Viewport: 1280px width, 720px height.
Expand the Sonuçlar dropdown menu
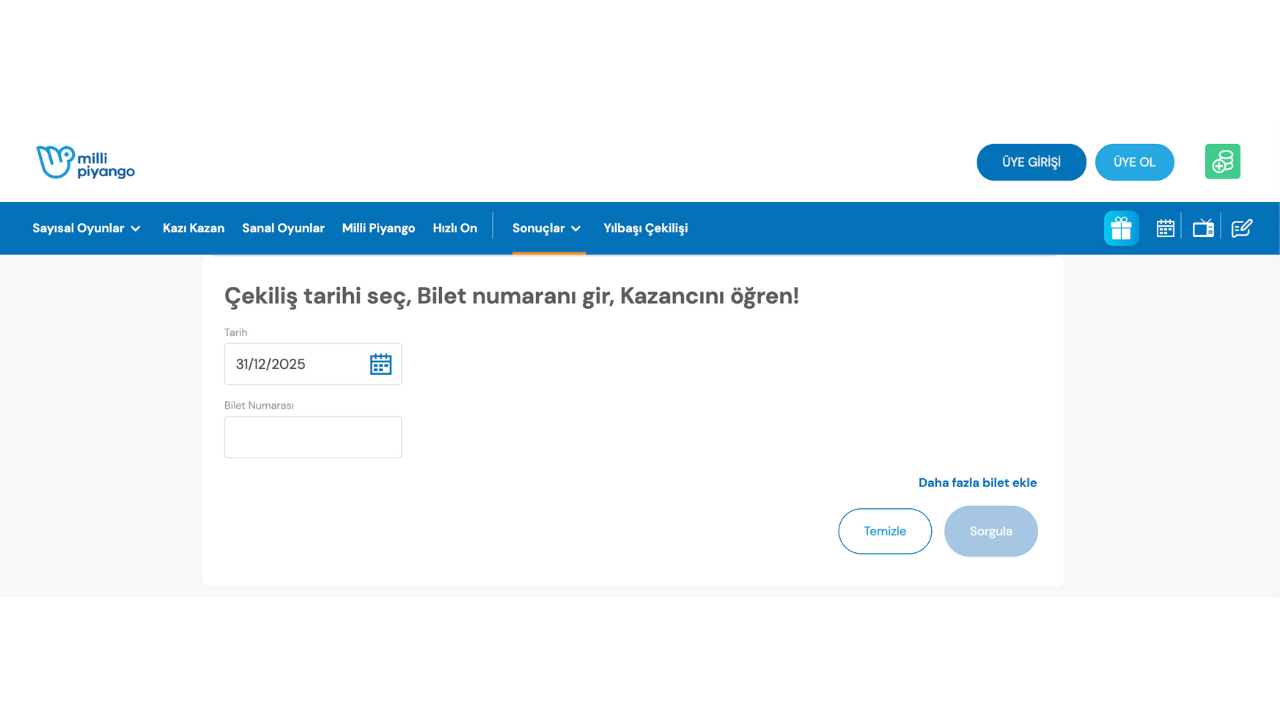pyautogui.click(x=546, y=228)
